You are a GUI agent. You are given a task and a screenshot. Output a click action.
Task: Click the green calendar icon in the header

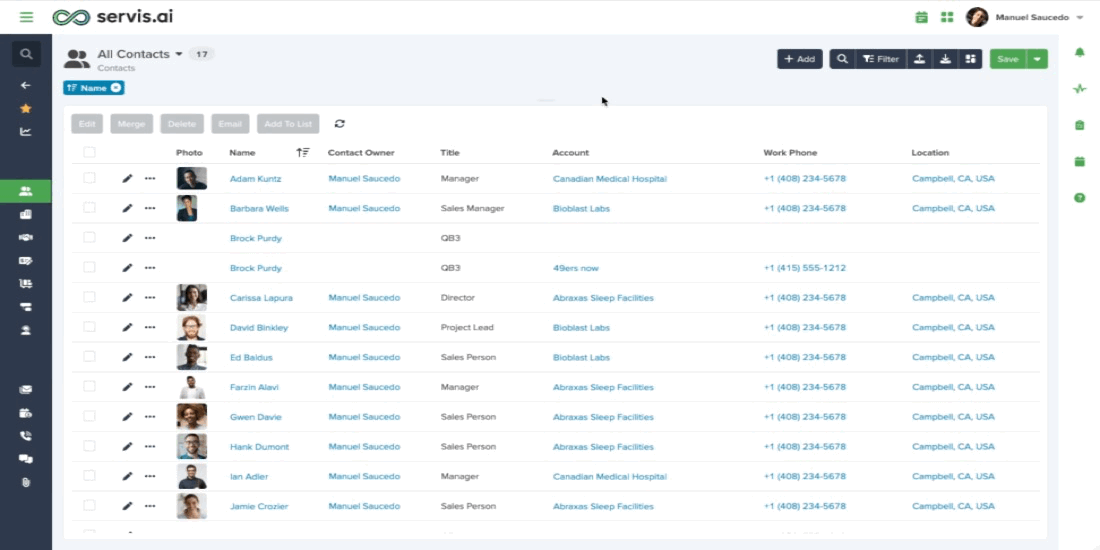(922, 18)
